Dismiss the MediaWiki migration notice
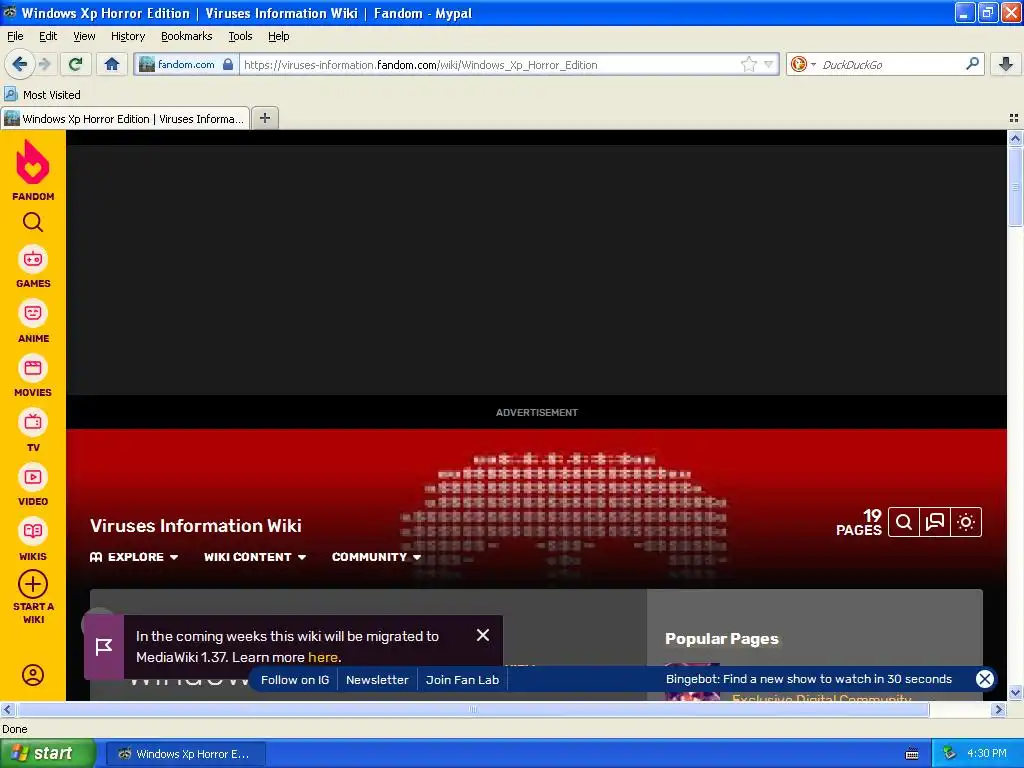 click(x=483, y=635)
